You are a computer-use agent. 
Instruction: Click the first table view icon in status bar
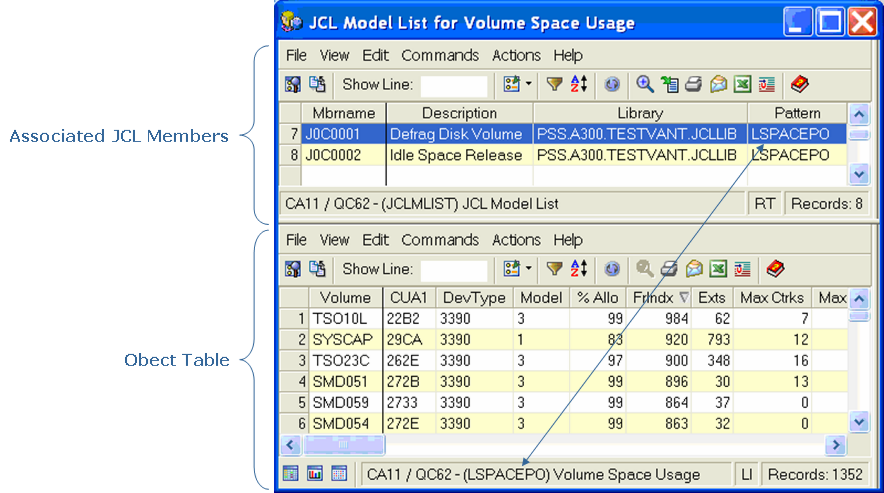tap(291, 474)
